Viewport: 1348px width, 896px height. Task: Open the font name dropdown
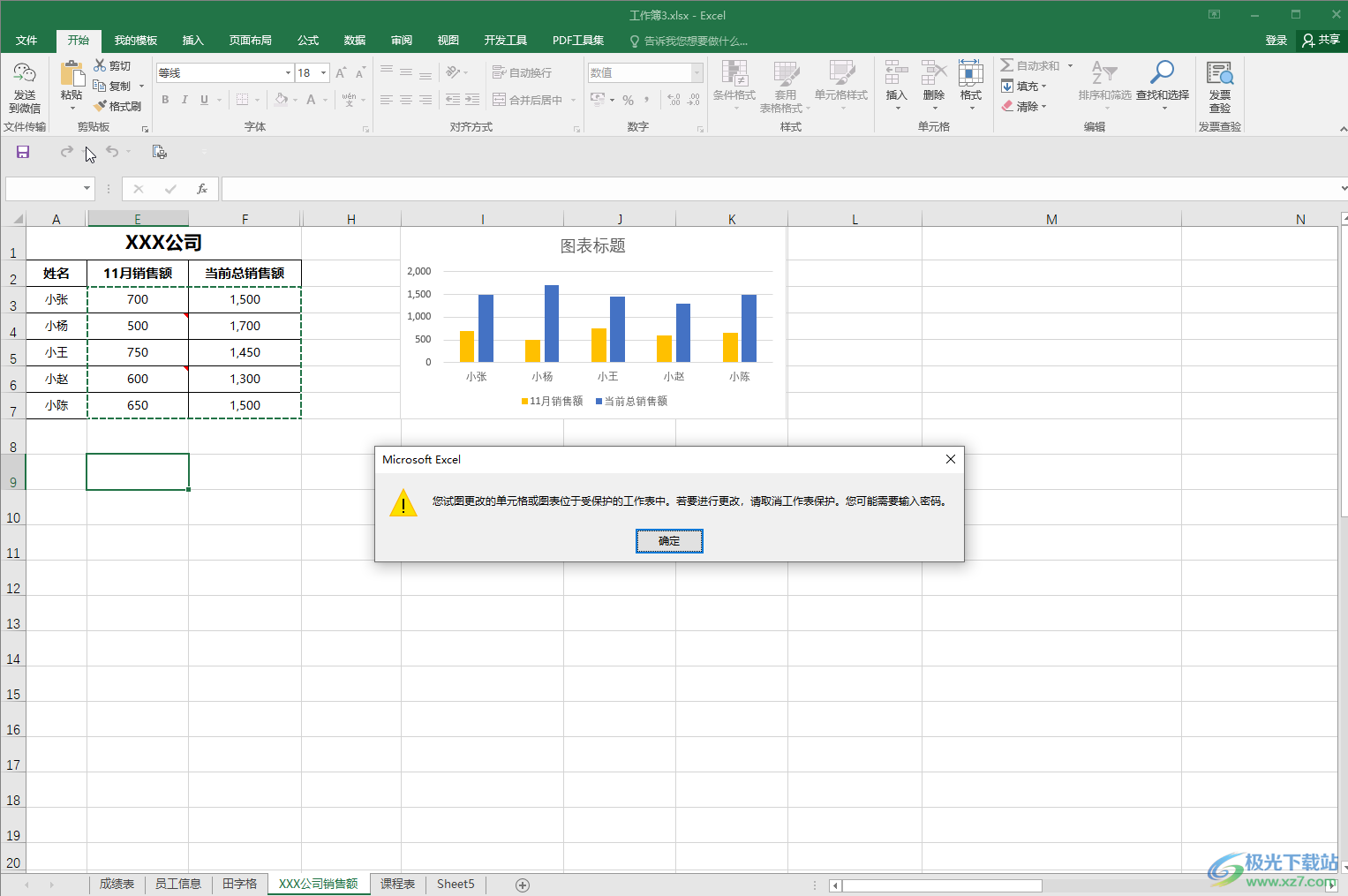click(288, 72)
